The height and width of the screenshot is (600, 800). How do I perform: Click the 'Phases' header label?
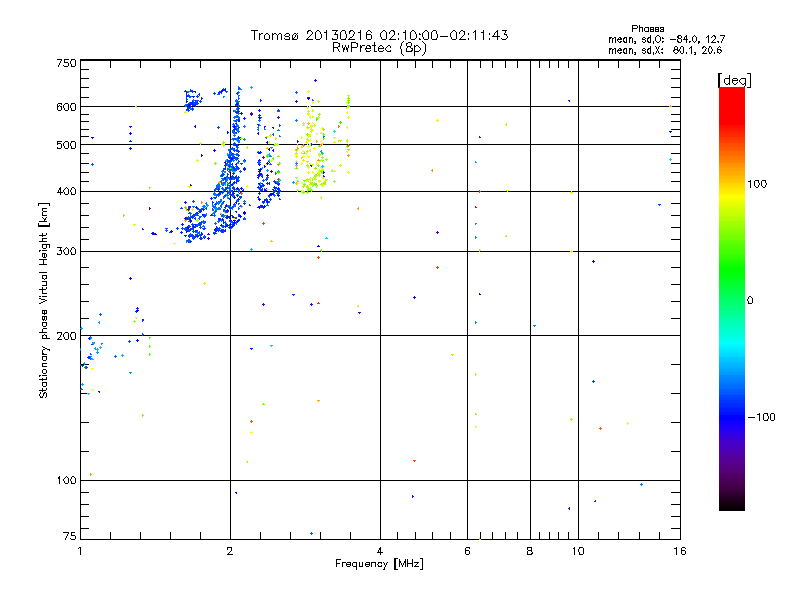(647, 29)
